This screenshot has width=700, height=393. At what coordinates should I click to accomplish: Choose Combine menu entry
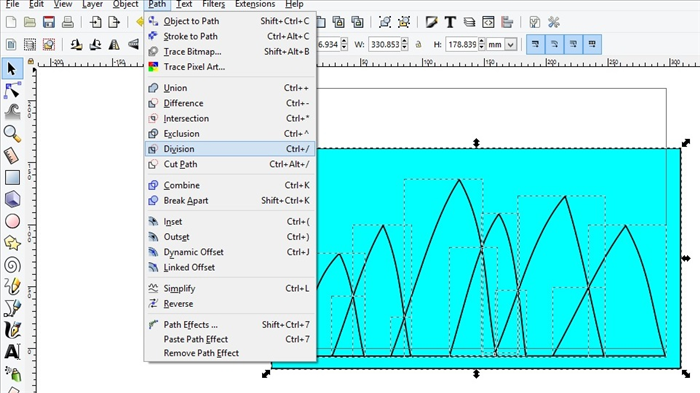click(x=230, y=185)
